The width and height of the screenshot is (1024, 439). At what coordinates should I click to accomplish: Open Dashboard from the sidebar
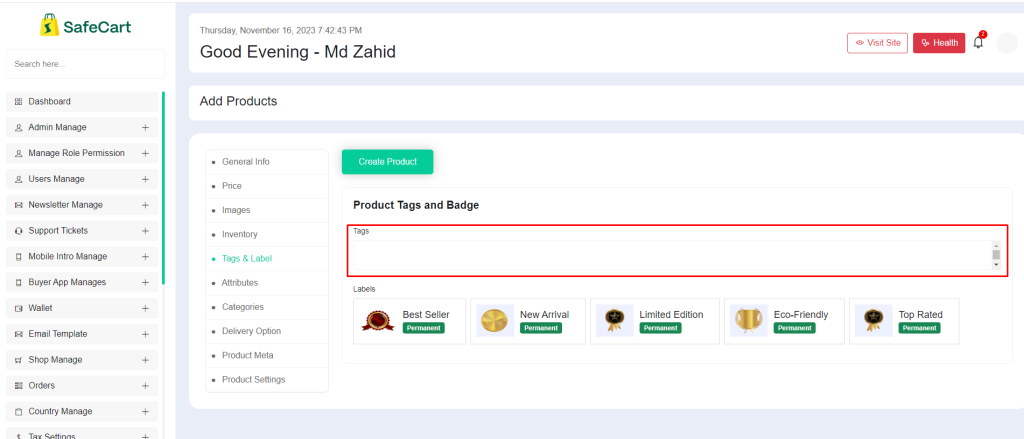pyautogui.click(x=82, y=102)
